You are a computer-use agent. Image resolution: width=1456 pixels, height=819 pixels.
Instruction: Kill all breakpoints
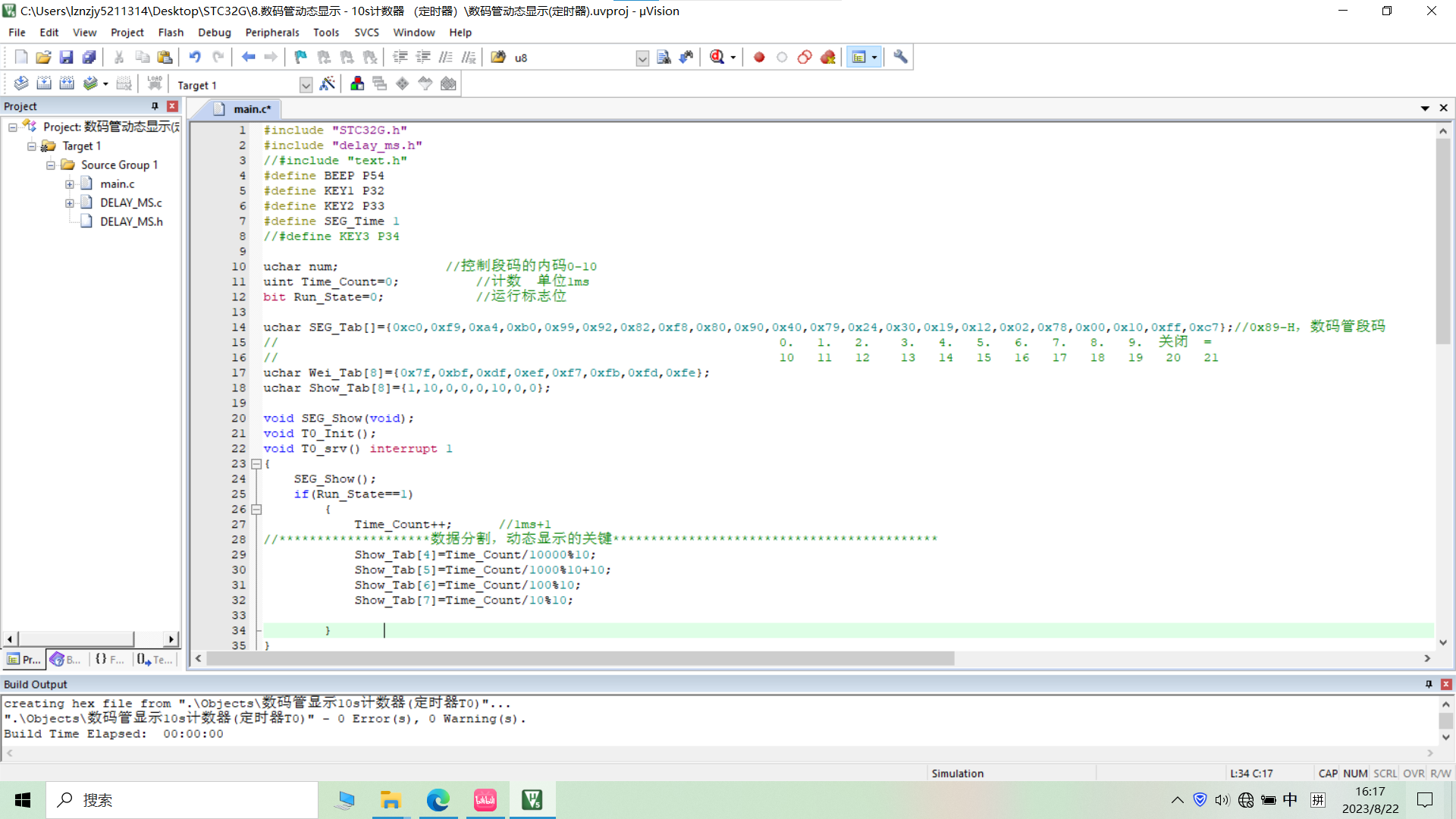click(x=827, y=57)
